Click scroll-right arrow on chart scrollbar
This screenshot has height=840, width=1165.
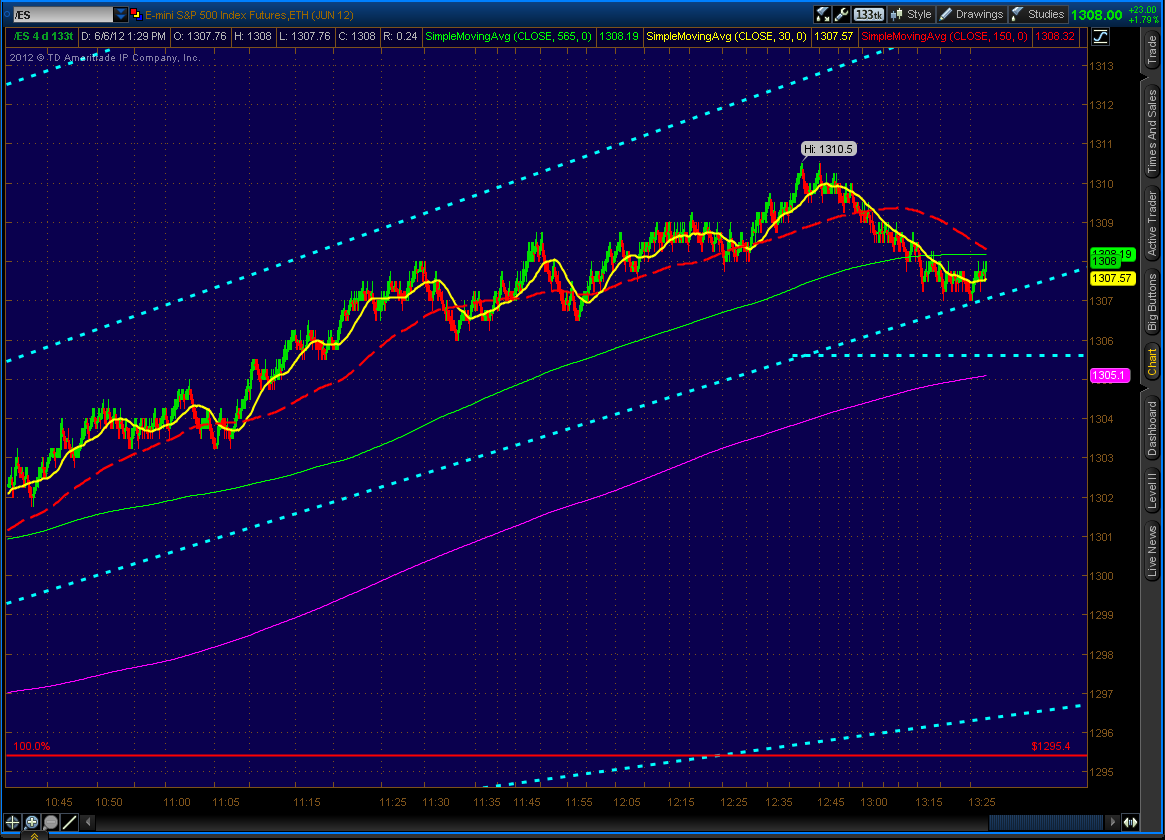click(1112, 822)
